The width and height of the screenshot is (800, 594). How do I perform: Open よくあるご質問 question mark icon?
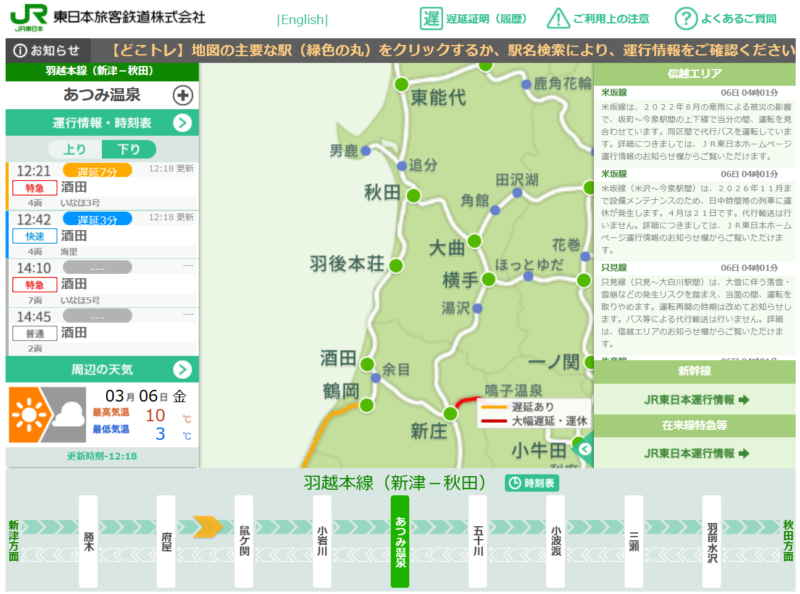(685, 18)
